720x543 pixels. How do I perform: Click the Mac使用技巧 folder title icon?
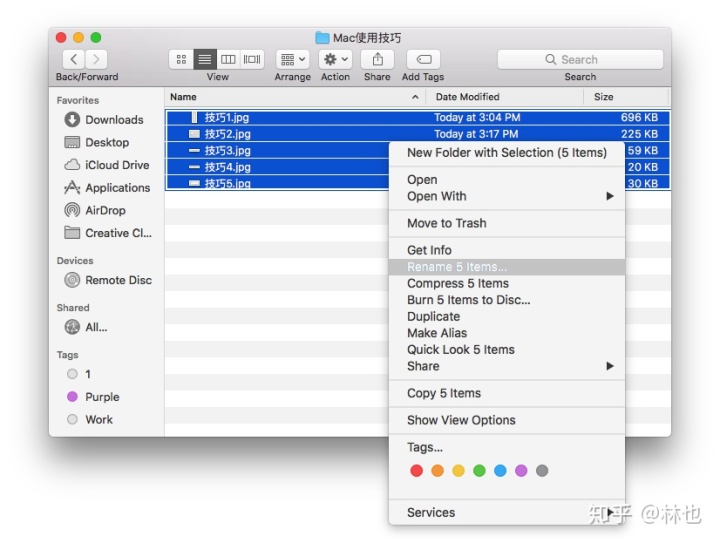(x=322, y=38)
